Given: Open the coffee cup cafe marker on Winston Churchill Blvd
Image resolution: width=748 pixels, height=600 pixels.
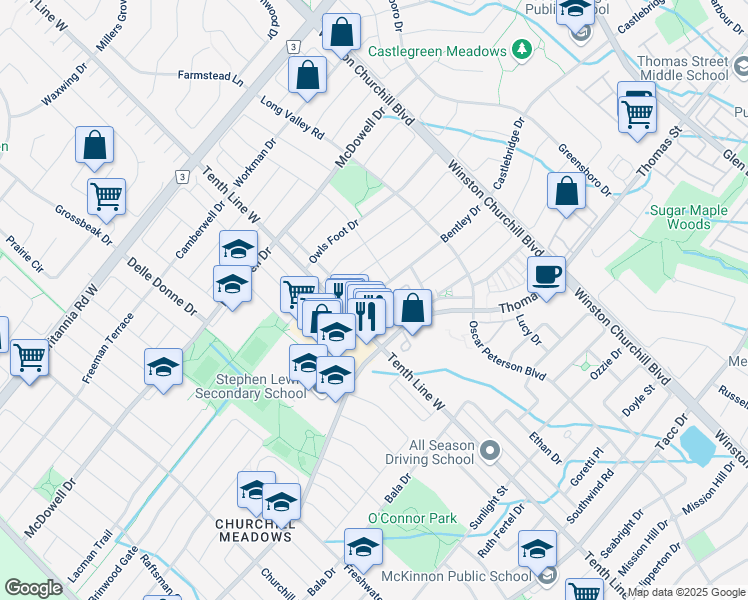Looking at the screenshot, I should pyautogui.click(x=547, y=277).
